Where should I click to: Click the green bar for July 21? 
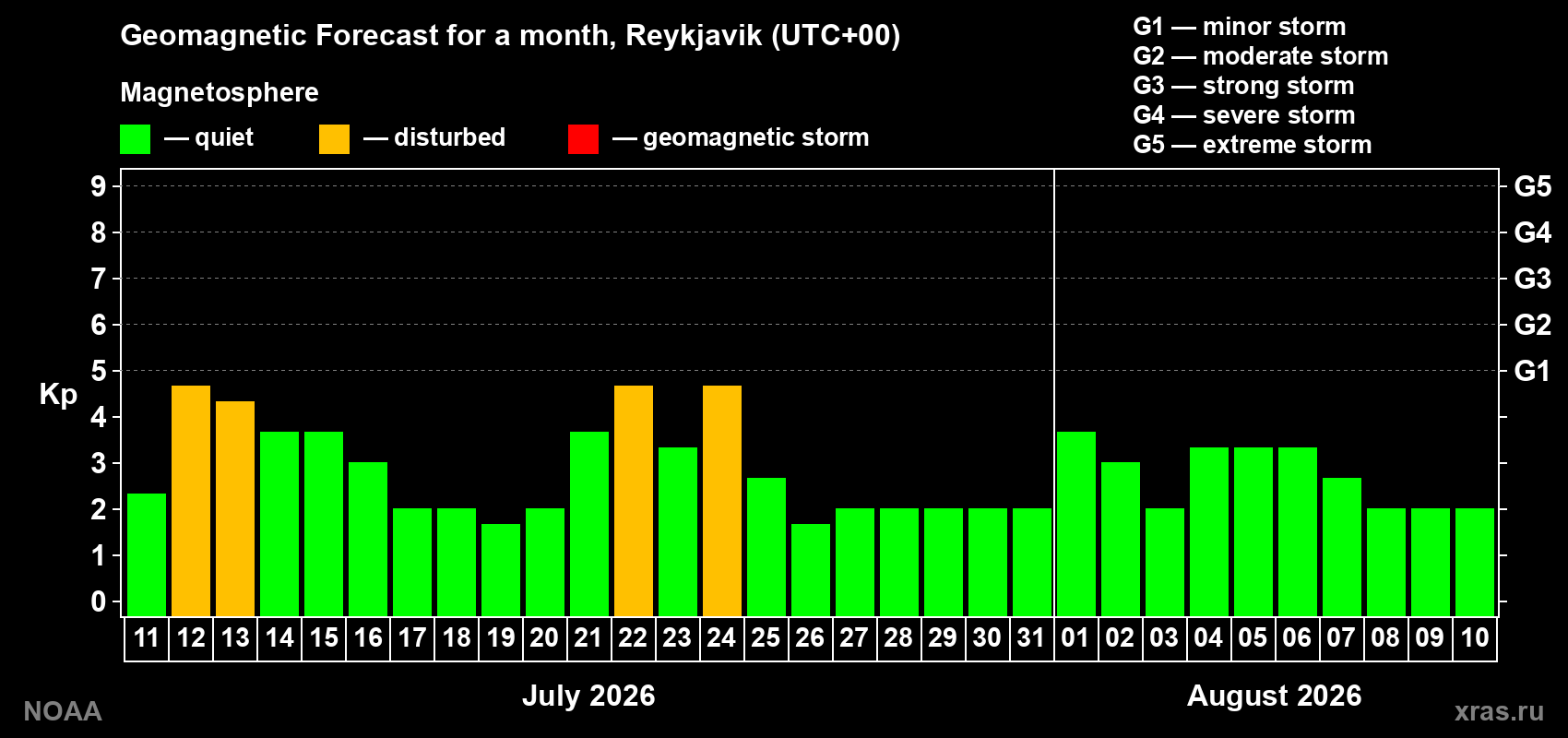589,524
